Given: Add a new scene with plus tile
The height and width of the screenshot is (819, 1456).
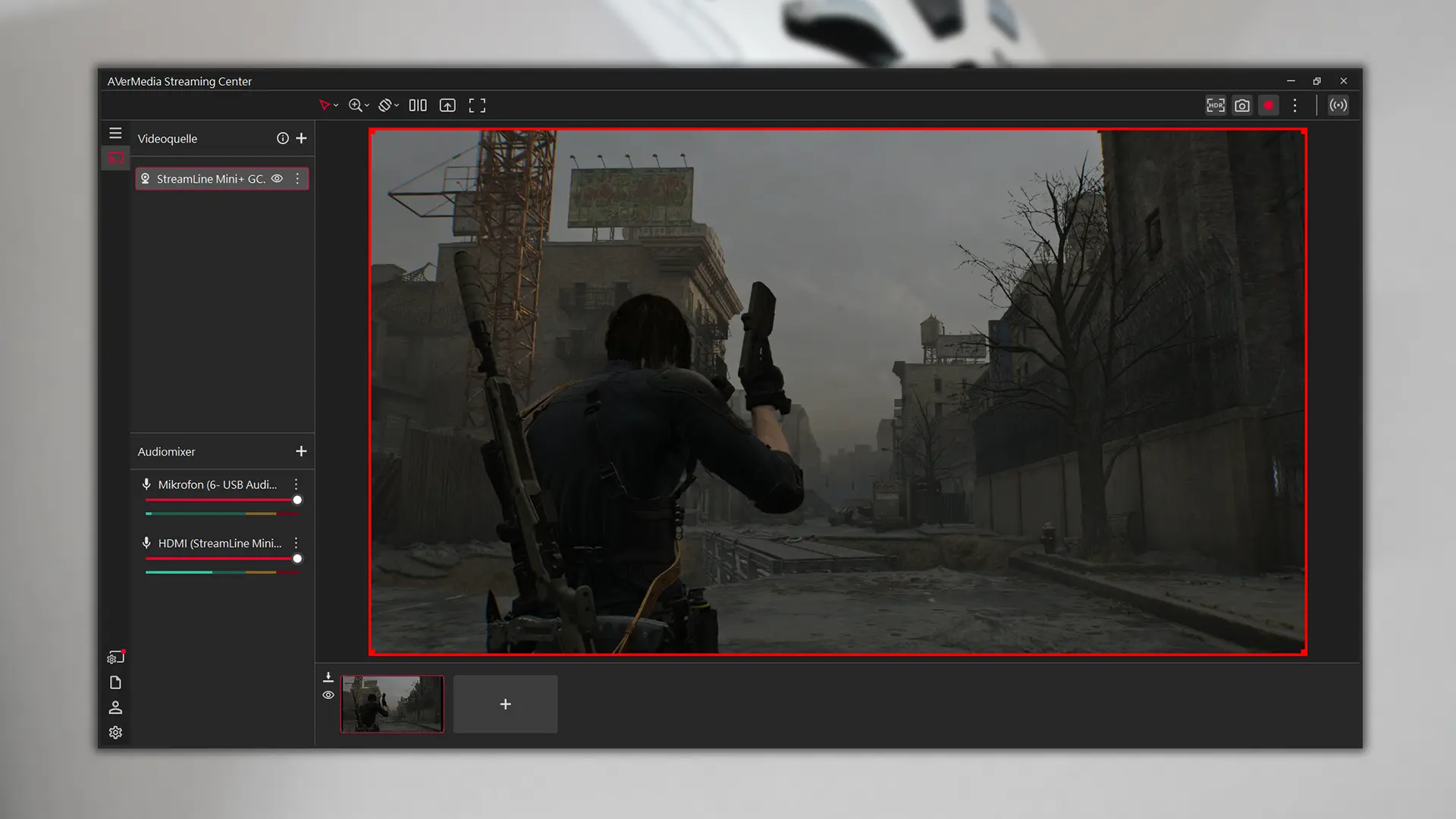Looking at the screenshot, I should tap(505, 704).
